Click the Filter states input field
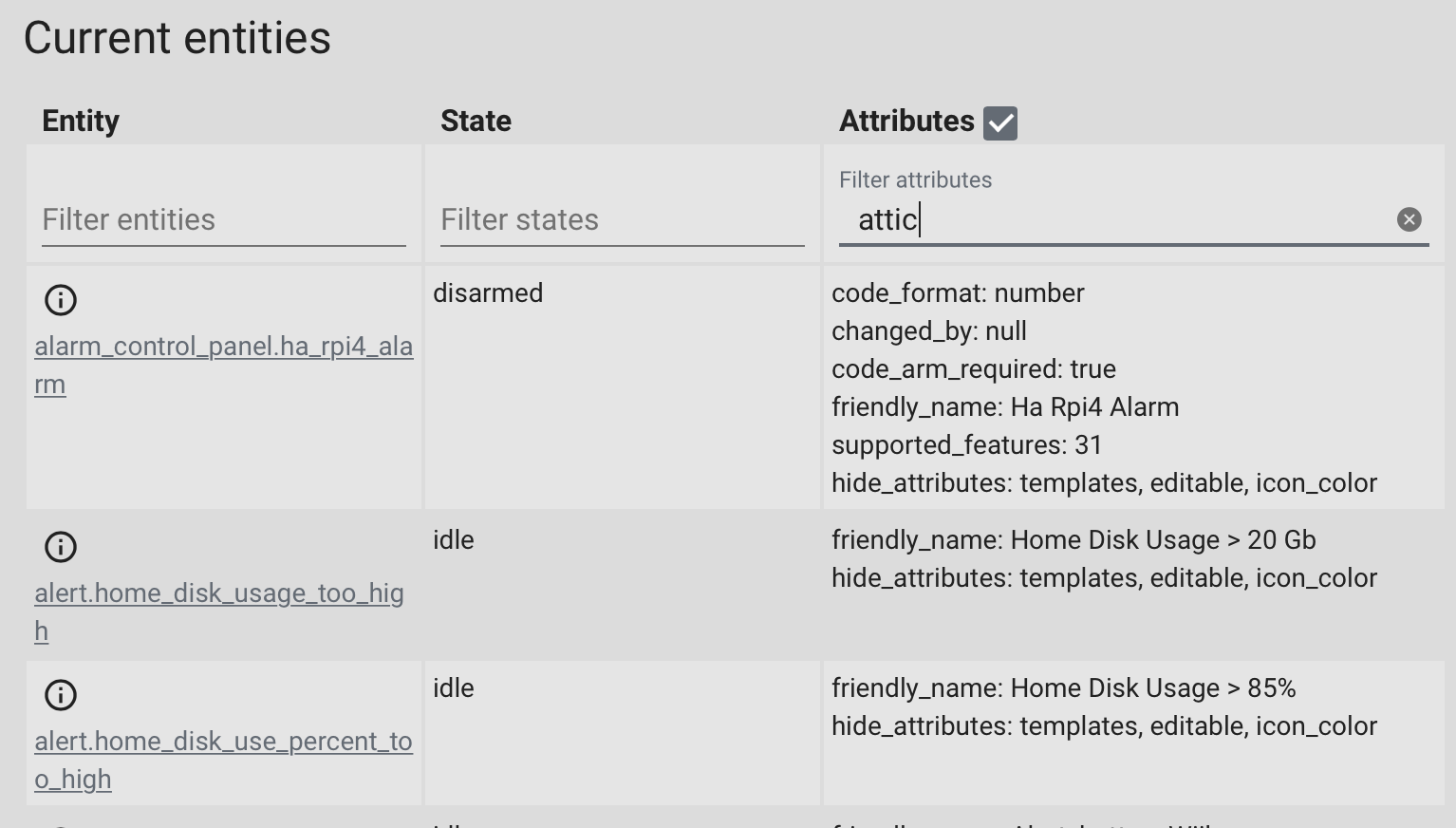This screenshot has width=1456, height=828. point(622,219)
